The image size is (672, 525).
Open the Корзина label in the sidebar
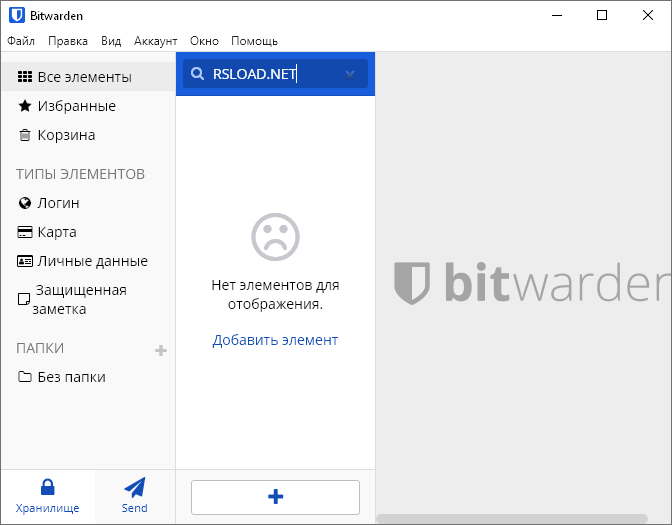66,135
